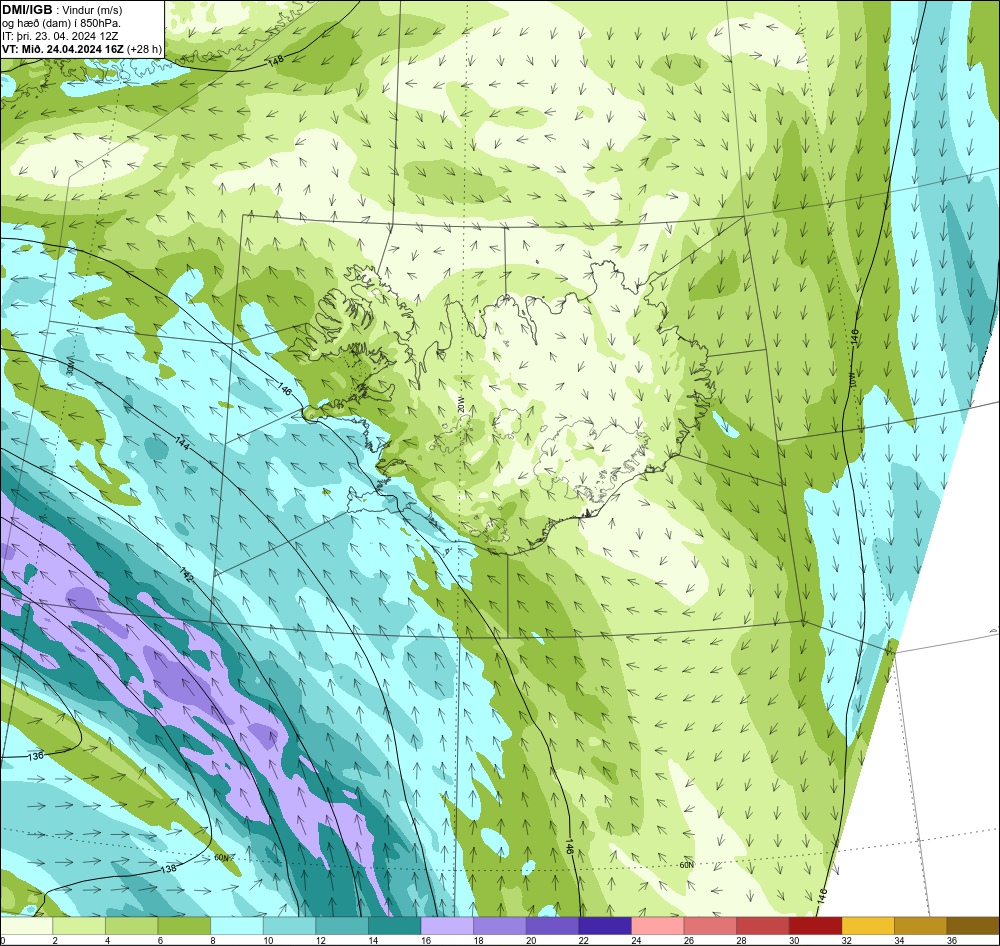Click the 'DMI/IGB : Vindur (m/s)' title line
Screen dimensions: 1000x946
[x=62, y=10]
